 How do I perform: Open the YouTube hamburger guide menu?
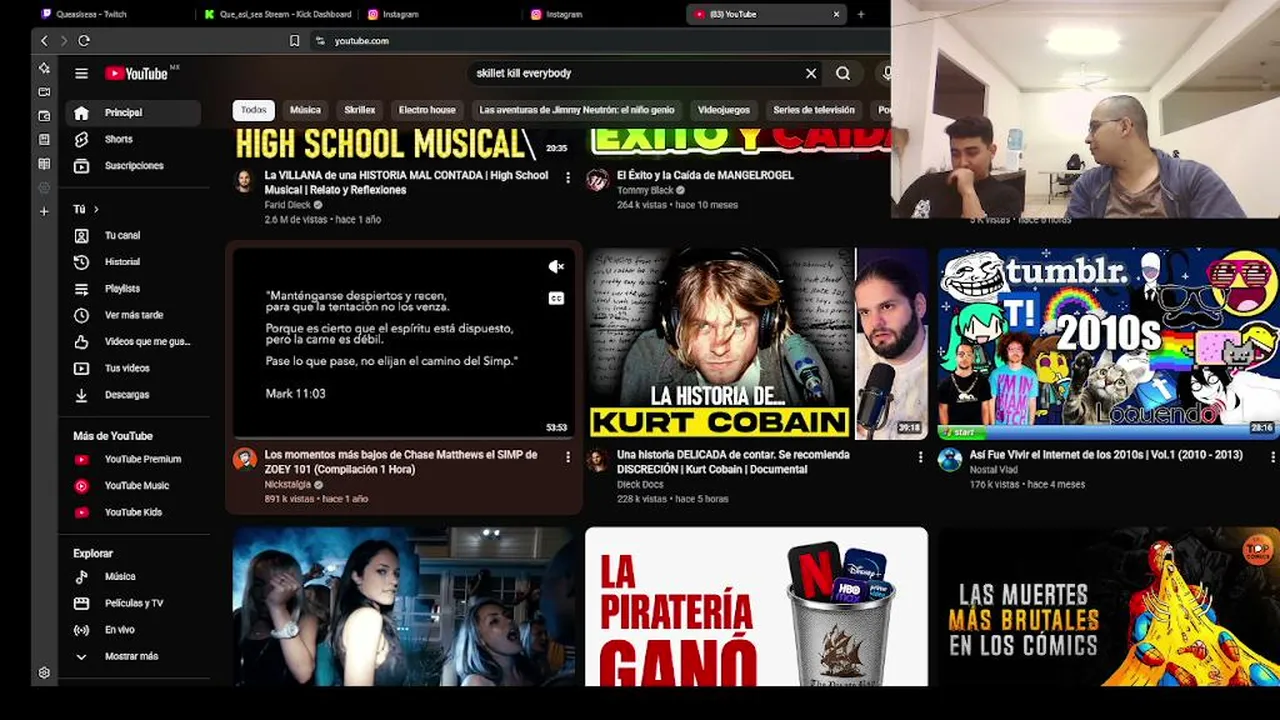click(82, 73)
